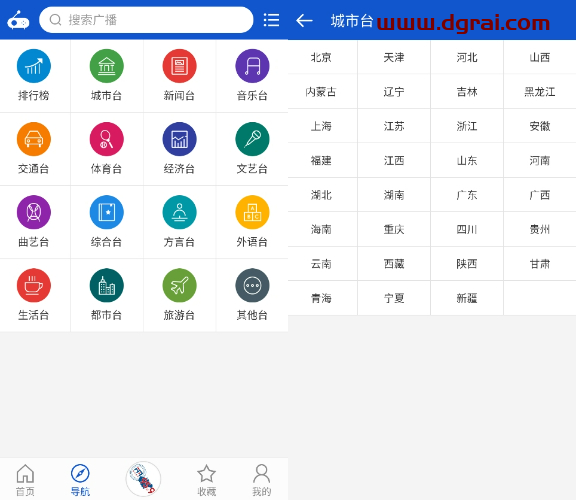
Task: Click the radio app logo icon
Action: click(x=18, y=20)
